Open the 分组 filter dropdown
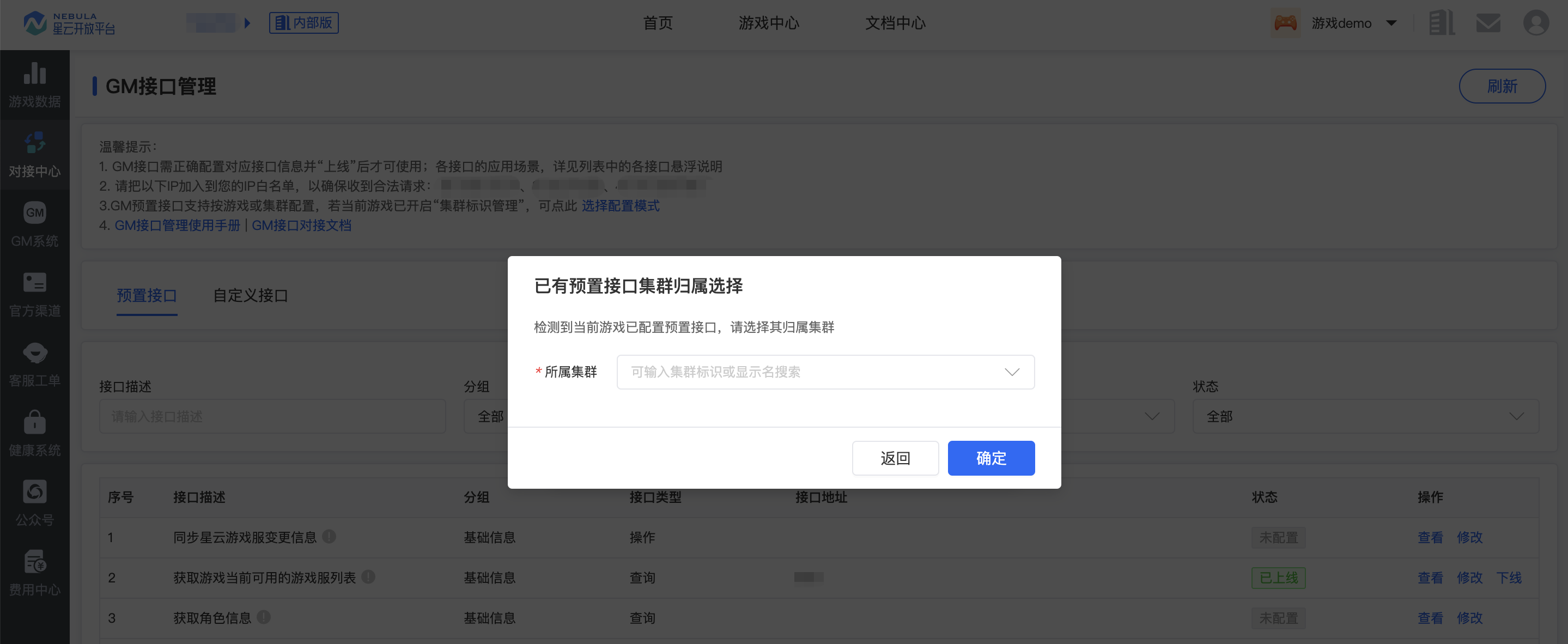 coord(485,416)
